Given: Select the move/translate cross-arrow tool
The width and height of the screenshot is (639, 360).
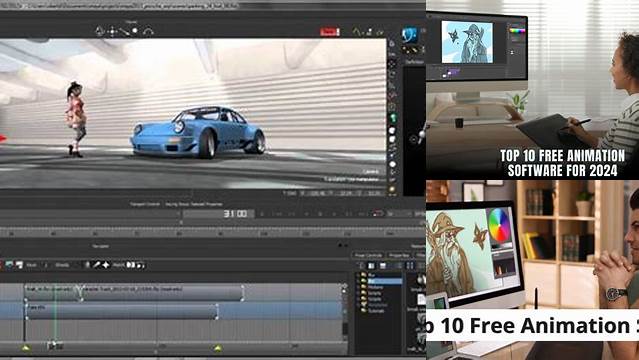Looking at the screenshot, I should [x=112, y=31].
